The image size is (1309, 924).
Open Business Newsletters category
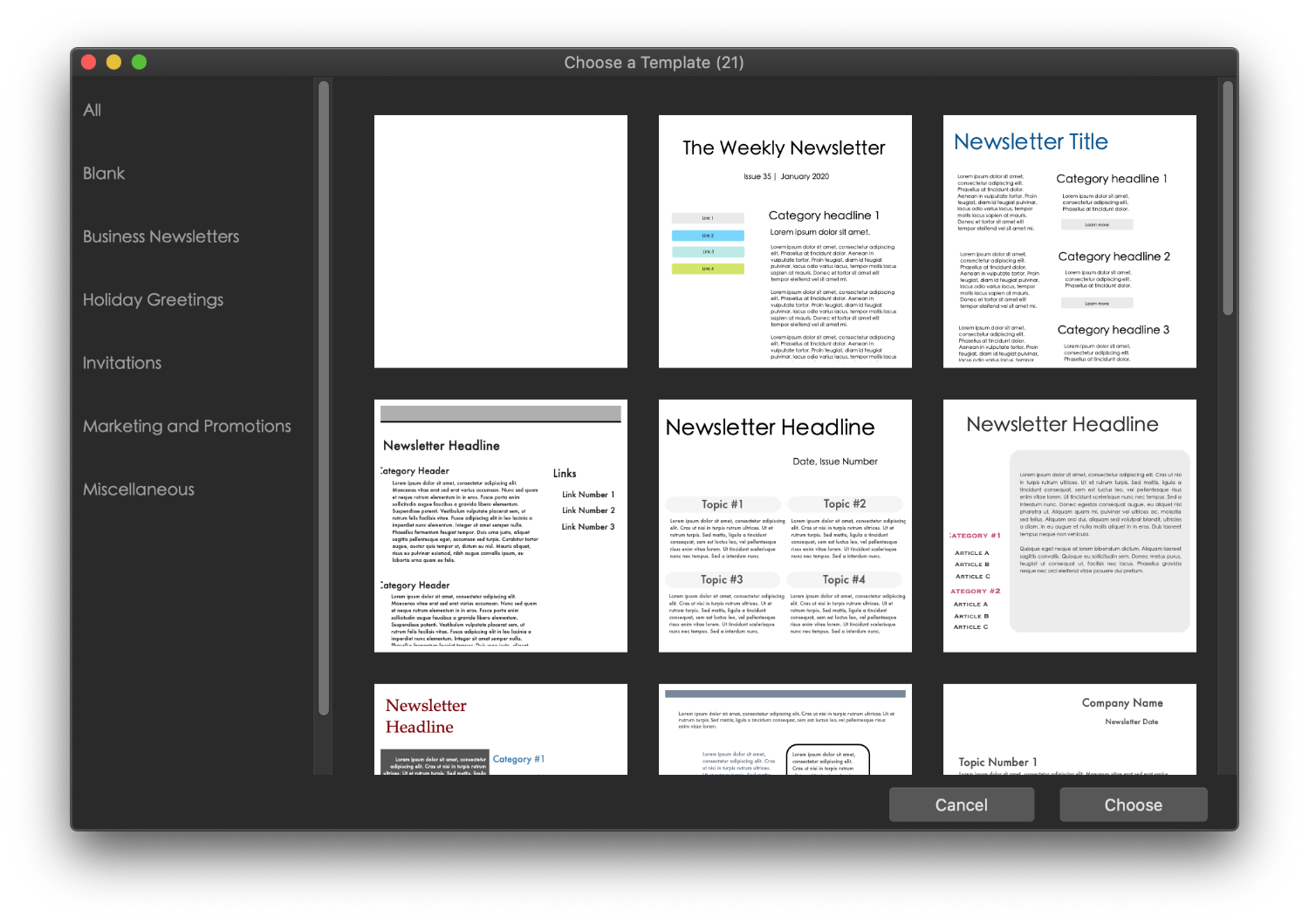(x=161, y=236)
